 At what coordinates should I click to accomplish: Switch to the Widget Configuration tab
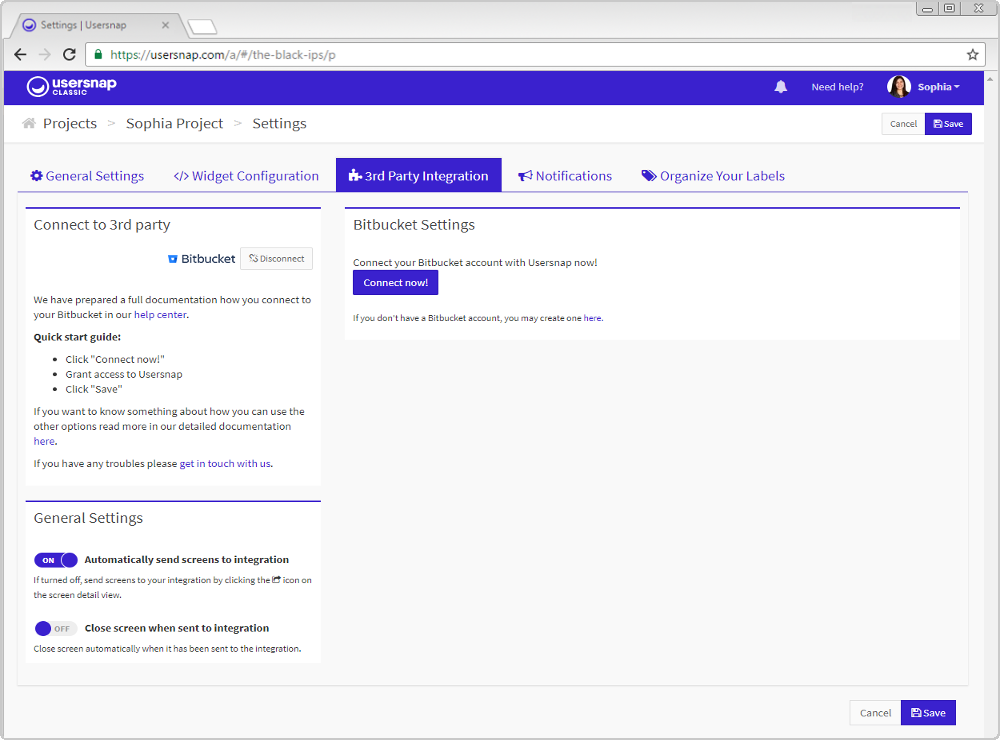coord(246,175)
